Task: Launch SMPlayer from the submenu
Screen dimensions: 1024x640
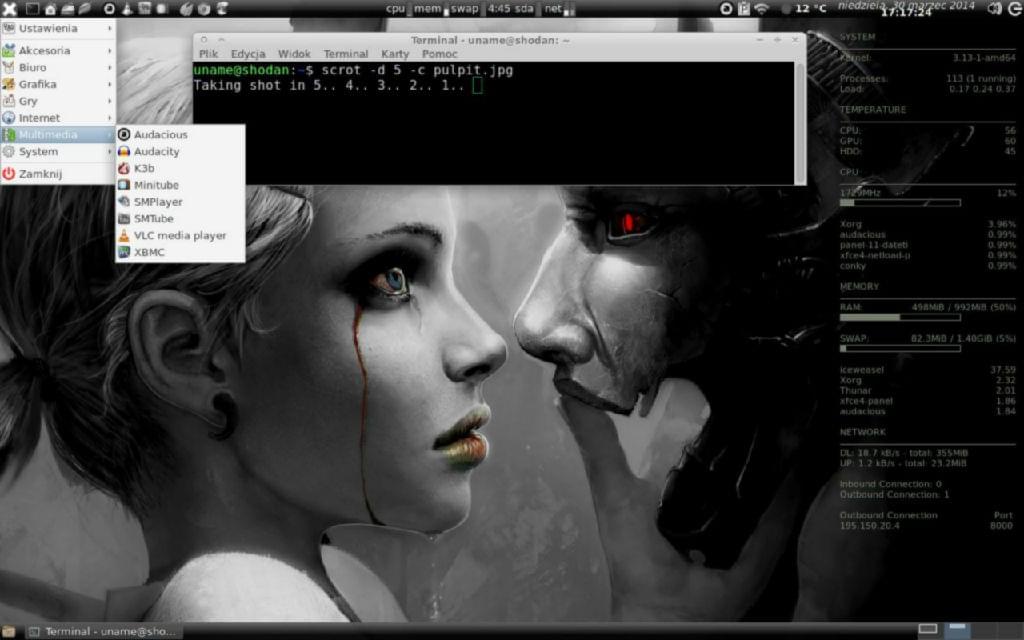Action: pos(181,202)
